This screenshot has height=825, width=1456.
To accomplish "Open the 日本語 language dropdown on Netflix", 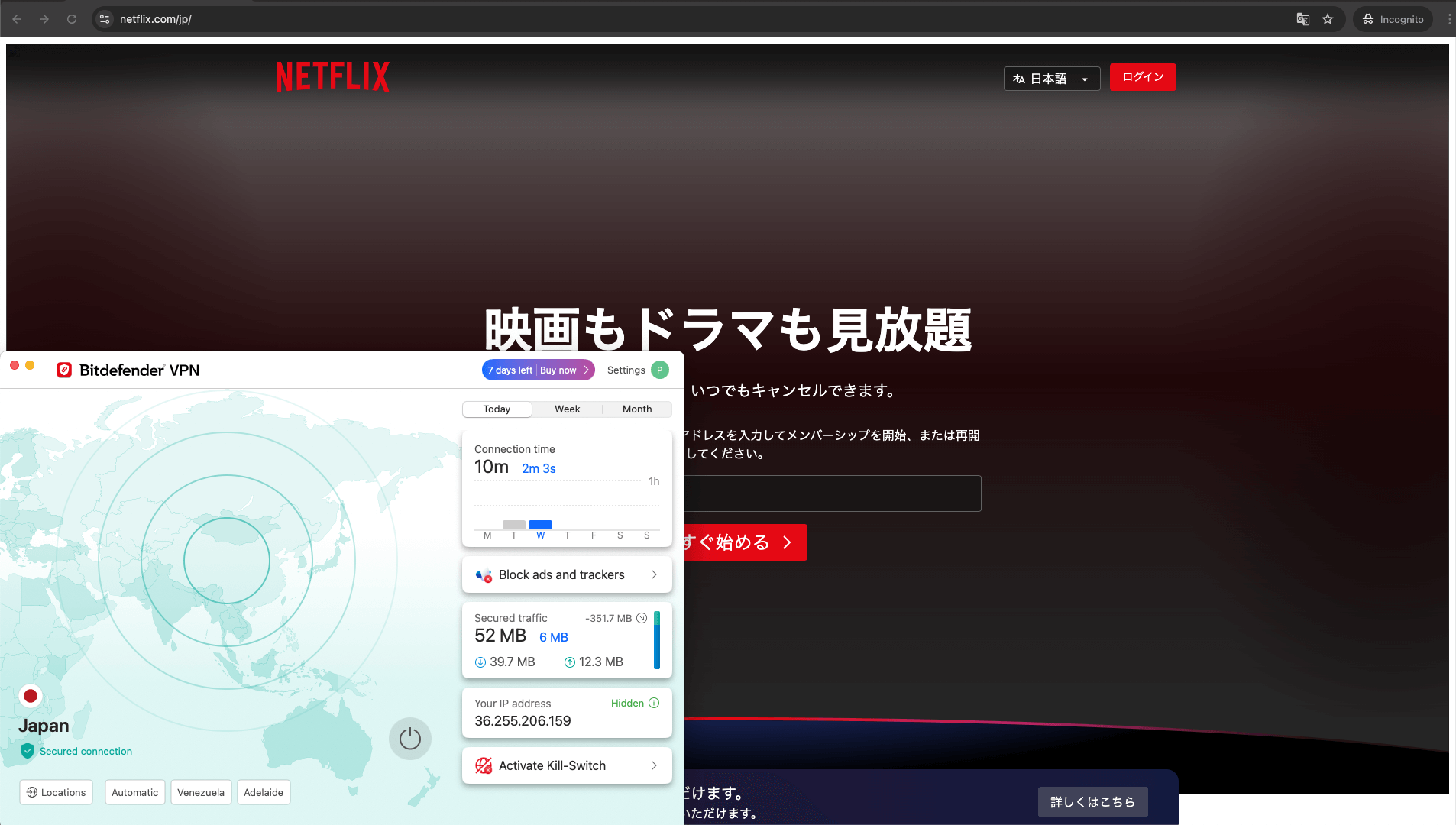I will click(1052, 79).
